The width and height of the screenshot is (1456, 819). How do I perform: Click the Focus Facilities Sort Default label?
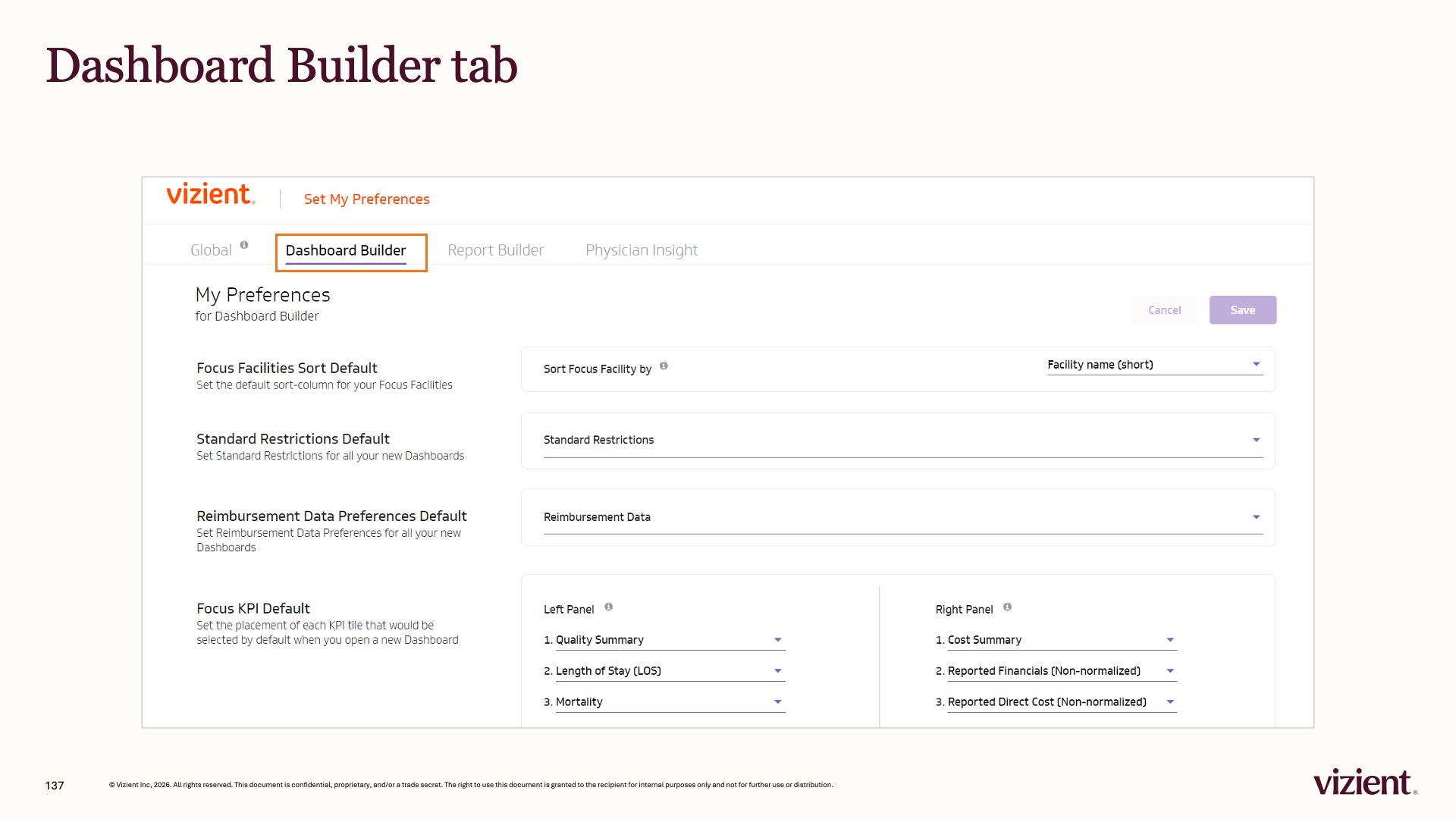[287, 368]
